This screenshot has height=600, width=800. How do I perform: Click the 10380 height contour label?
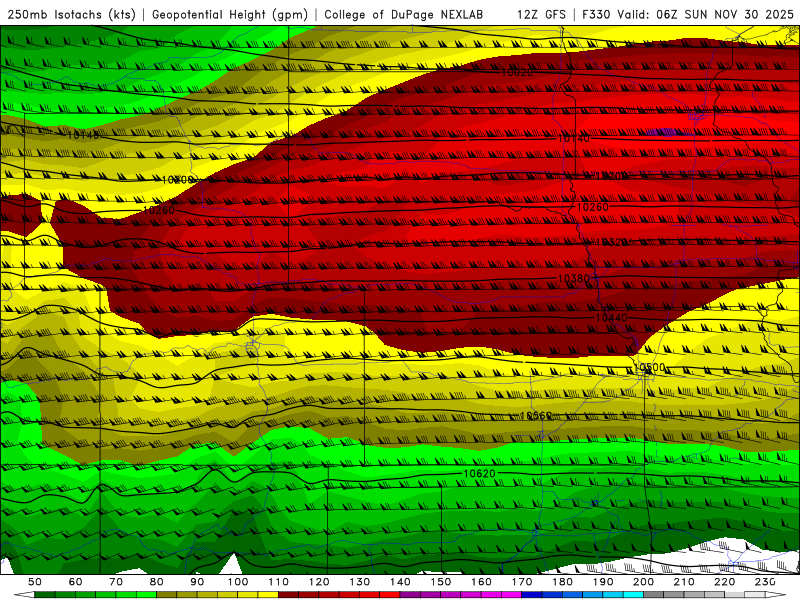[574, 278]
